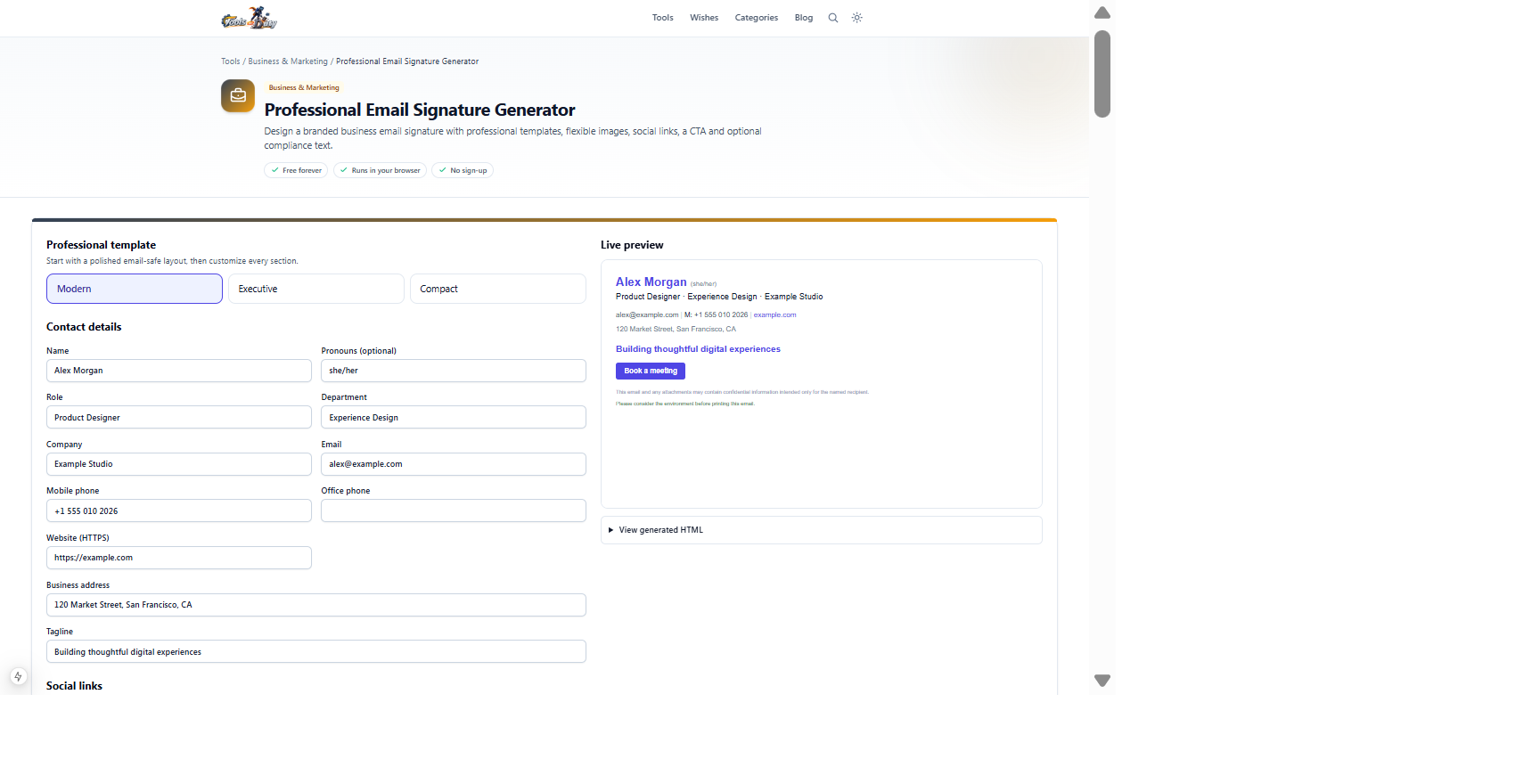Open the Categories menu item
Image resolution: width=1540 pixels, height=784 pixels.
(x=757, y=18)
